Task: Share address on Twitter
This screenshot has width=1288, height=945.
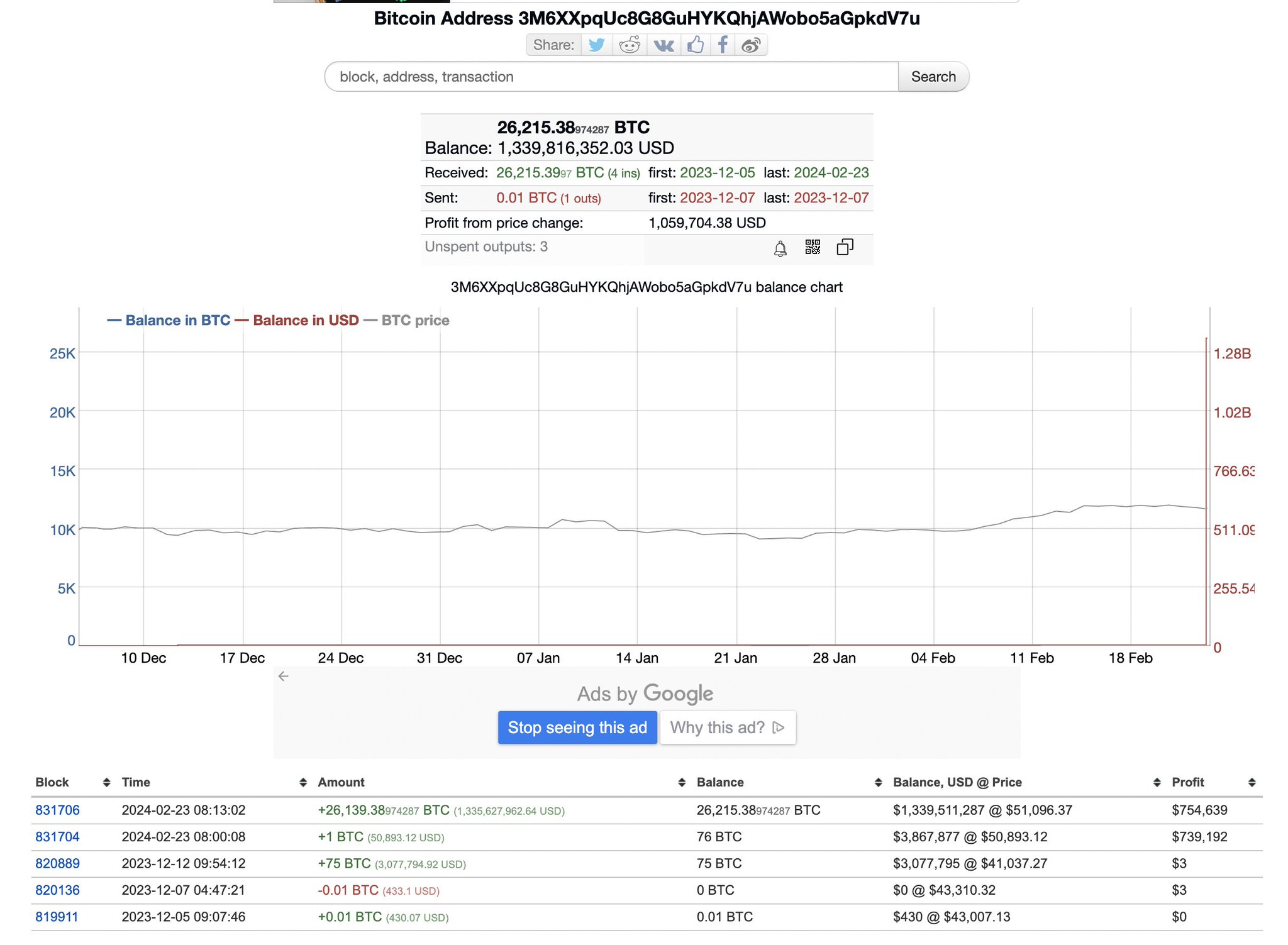Action: click(596, 45)
